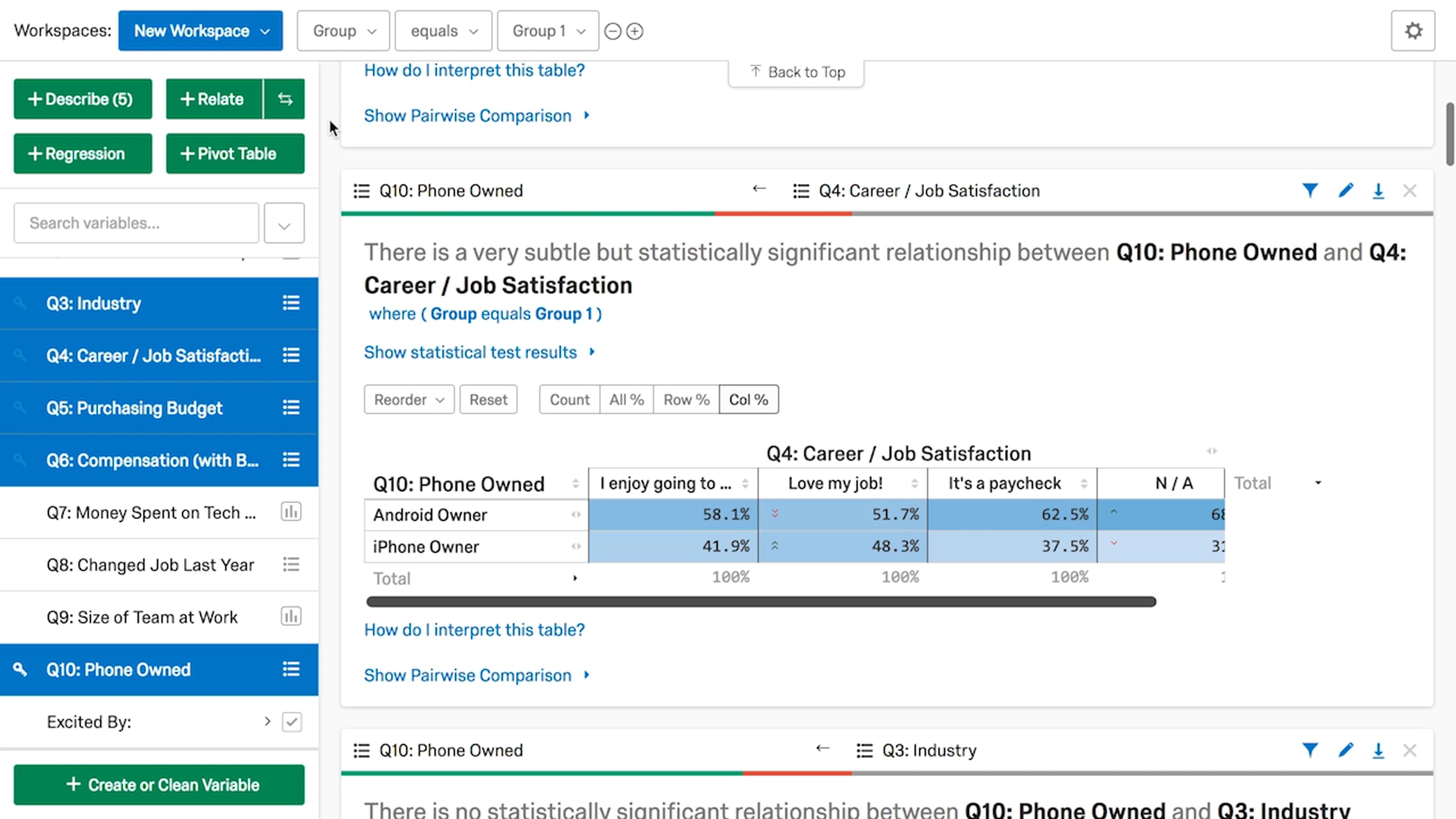Deselect Q3: Industry variable

(x=159, y=303)
